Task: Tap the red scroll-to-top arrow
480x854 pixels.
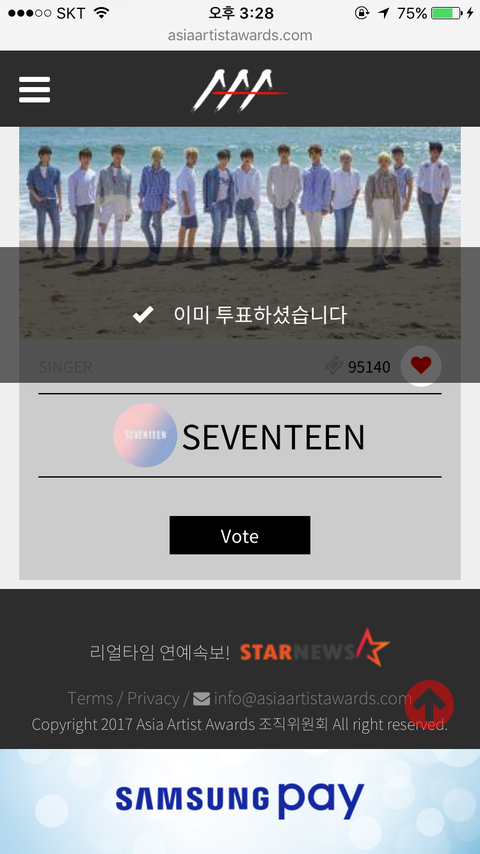Action: pos(429,704)
